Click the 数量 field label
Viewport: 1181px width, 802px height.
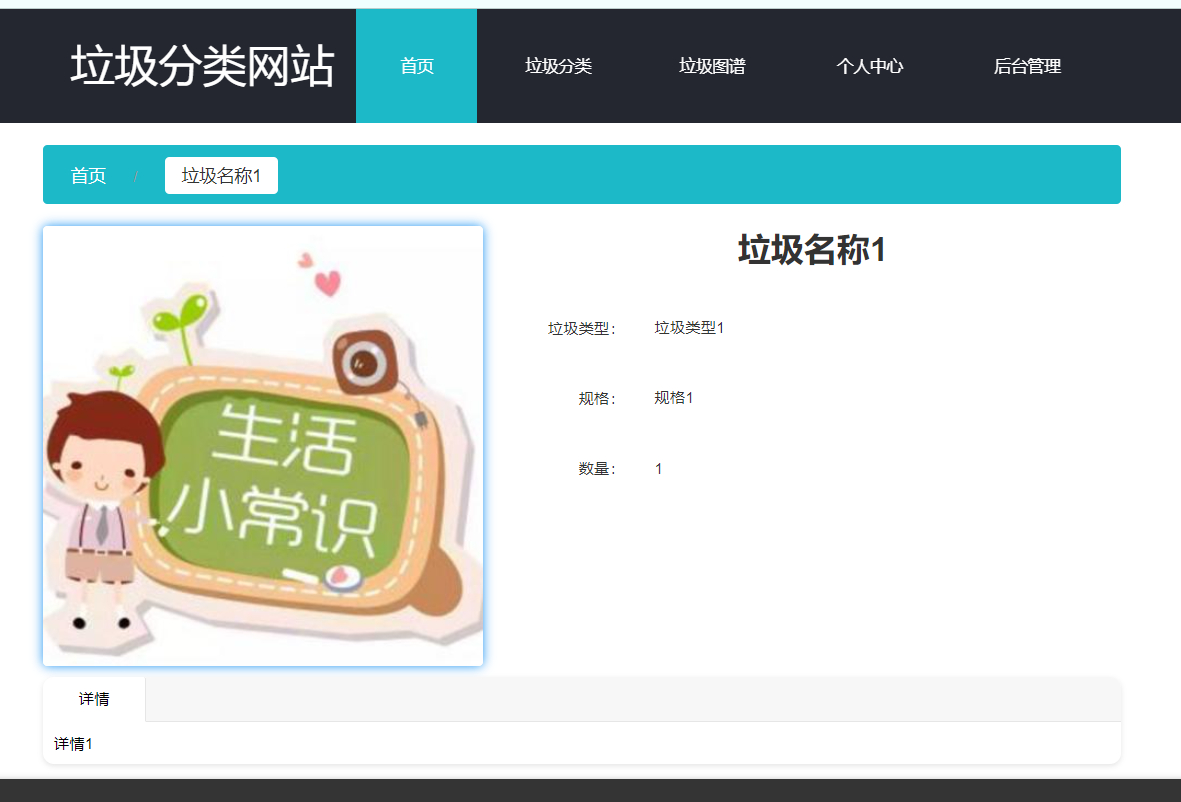596,469
